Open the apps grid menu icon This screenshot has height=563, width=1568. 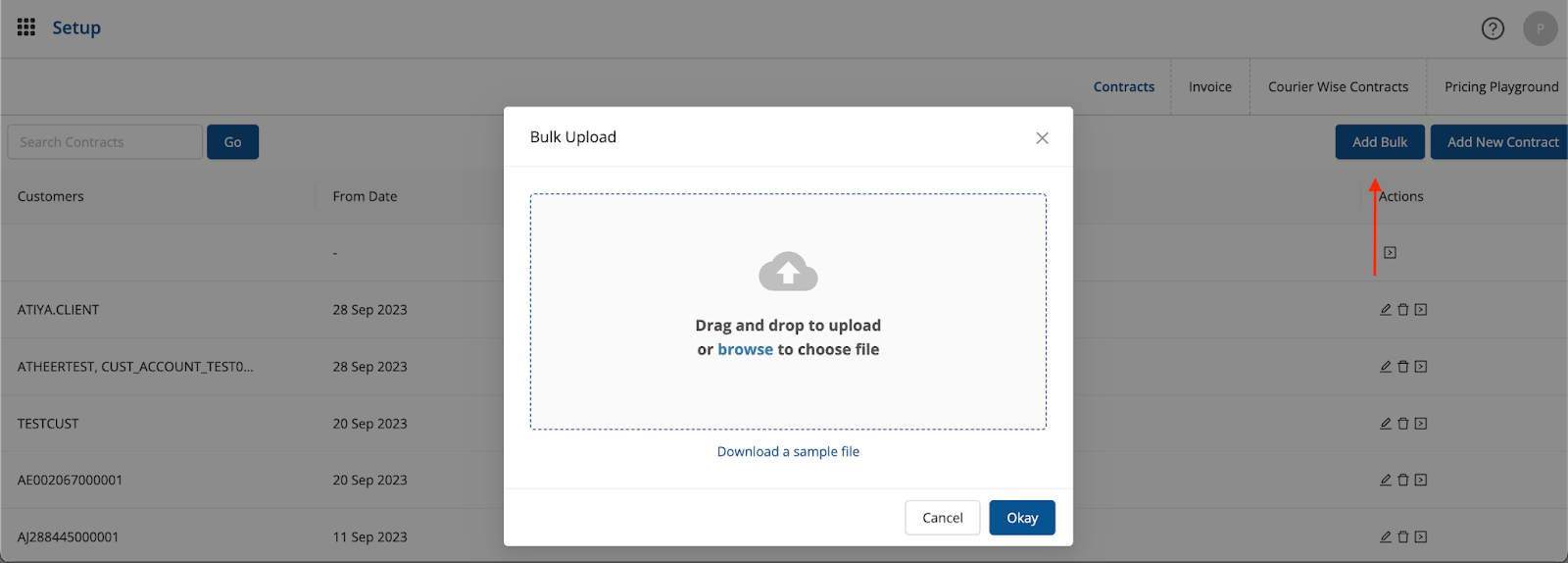click(26, 27)
